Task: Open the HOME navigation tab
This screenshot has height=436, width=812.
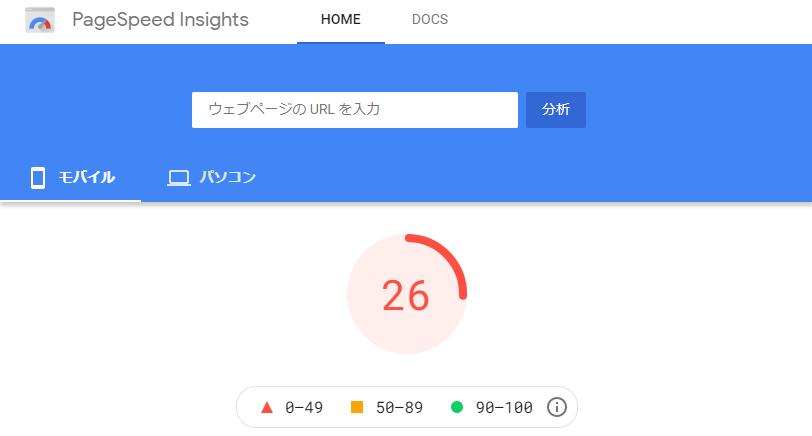Action: tap(341, 20)
